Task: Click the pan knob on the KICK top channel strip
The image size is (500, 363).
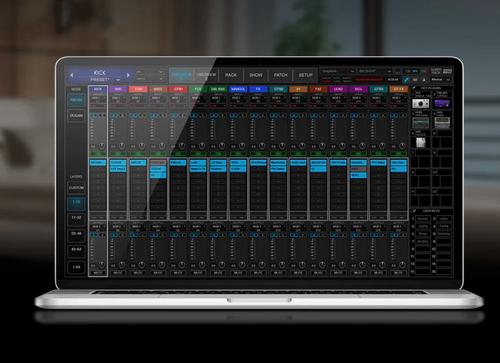Action: click(102, 146)
